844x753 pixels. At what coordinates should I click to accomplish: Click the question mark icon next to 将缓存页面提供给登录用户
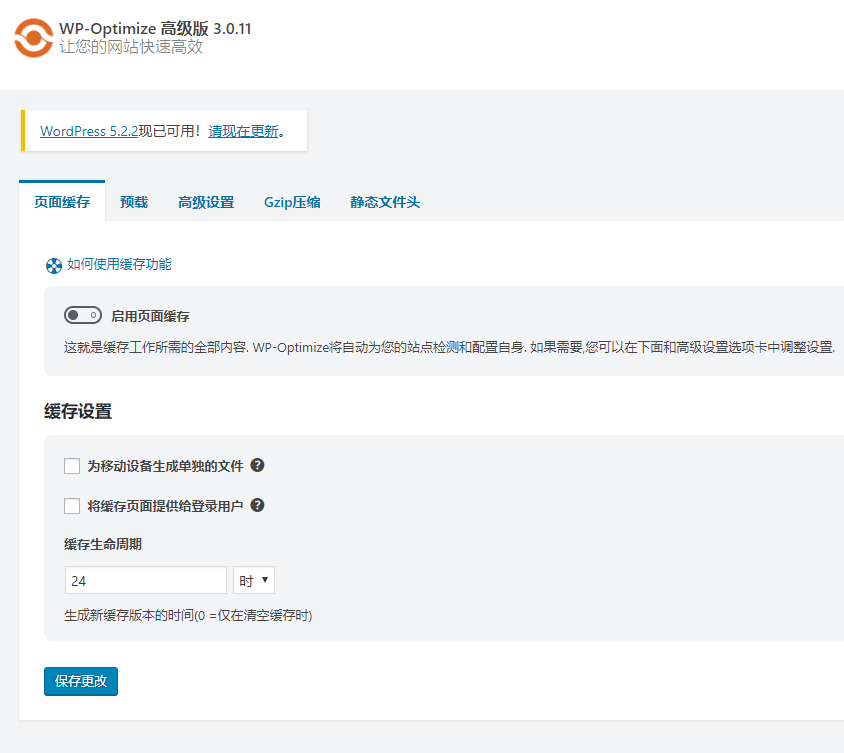257,505
